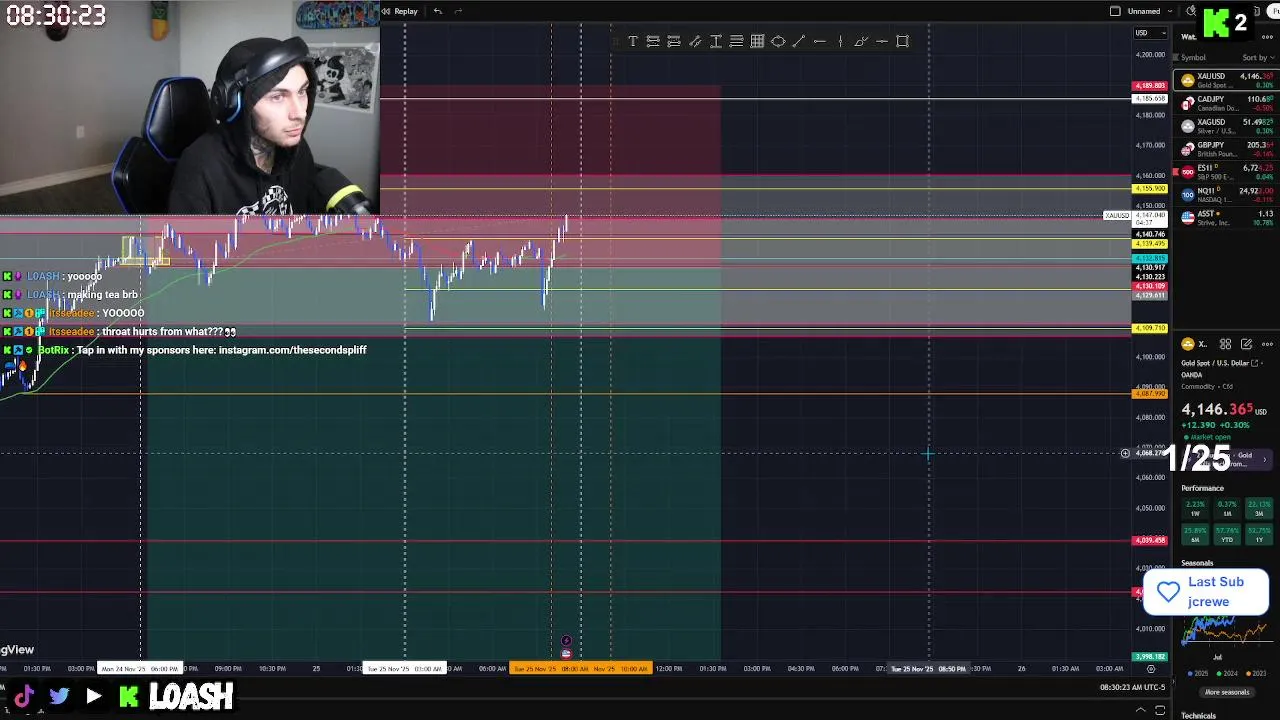Click chart settings gear near time axis

1151,669
